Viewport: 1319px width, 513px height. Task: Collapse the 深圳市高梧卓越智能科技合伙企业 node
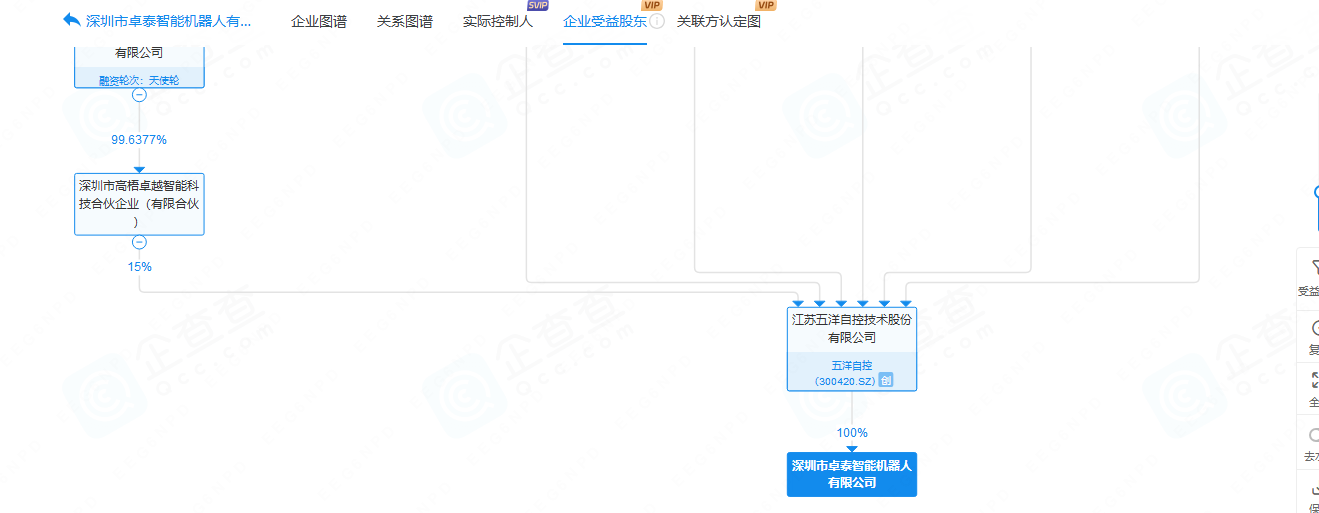pos(139,242)
